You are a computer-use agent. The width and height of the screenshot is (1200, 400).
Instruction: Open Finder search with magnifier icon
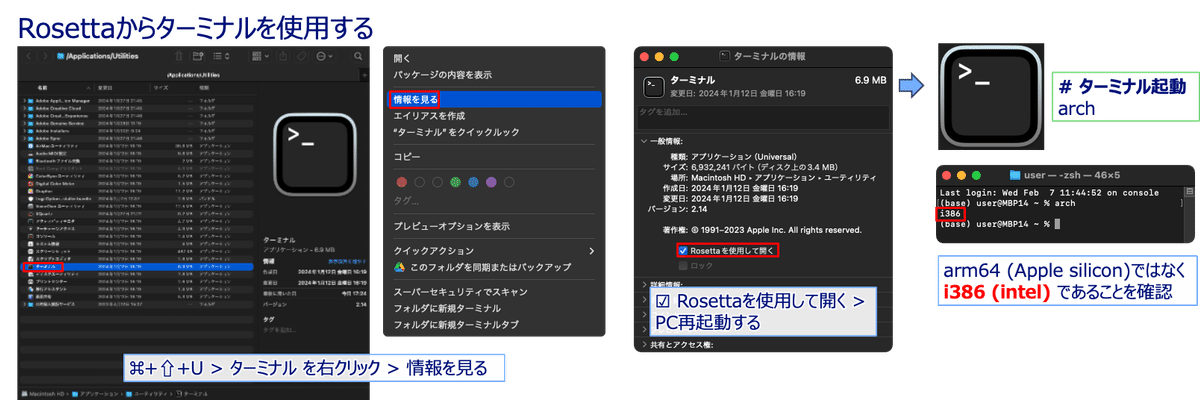tap(357, 56)
